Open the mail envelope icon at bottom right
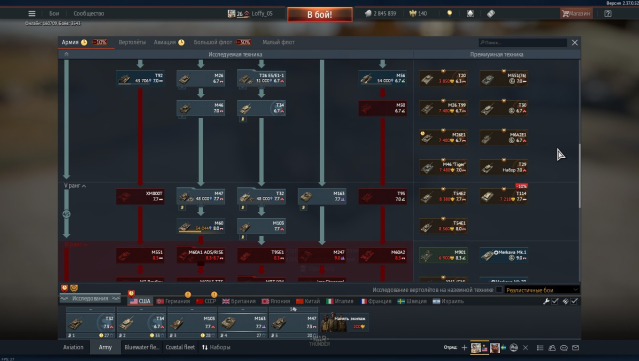Screen dimensions: 639x361 click(575, 348)
